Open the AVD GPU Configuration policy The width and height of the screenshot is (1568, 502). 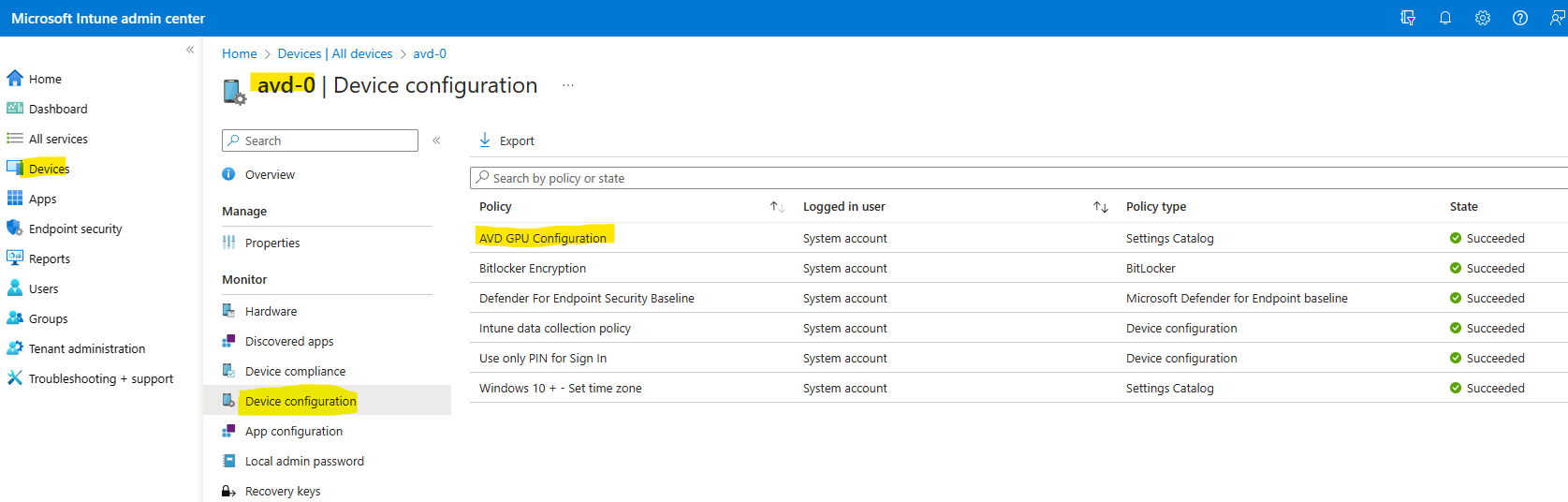point(543,239)
